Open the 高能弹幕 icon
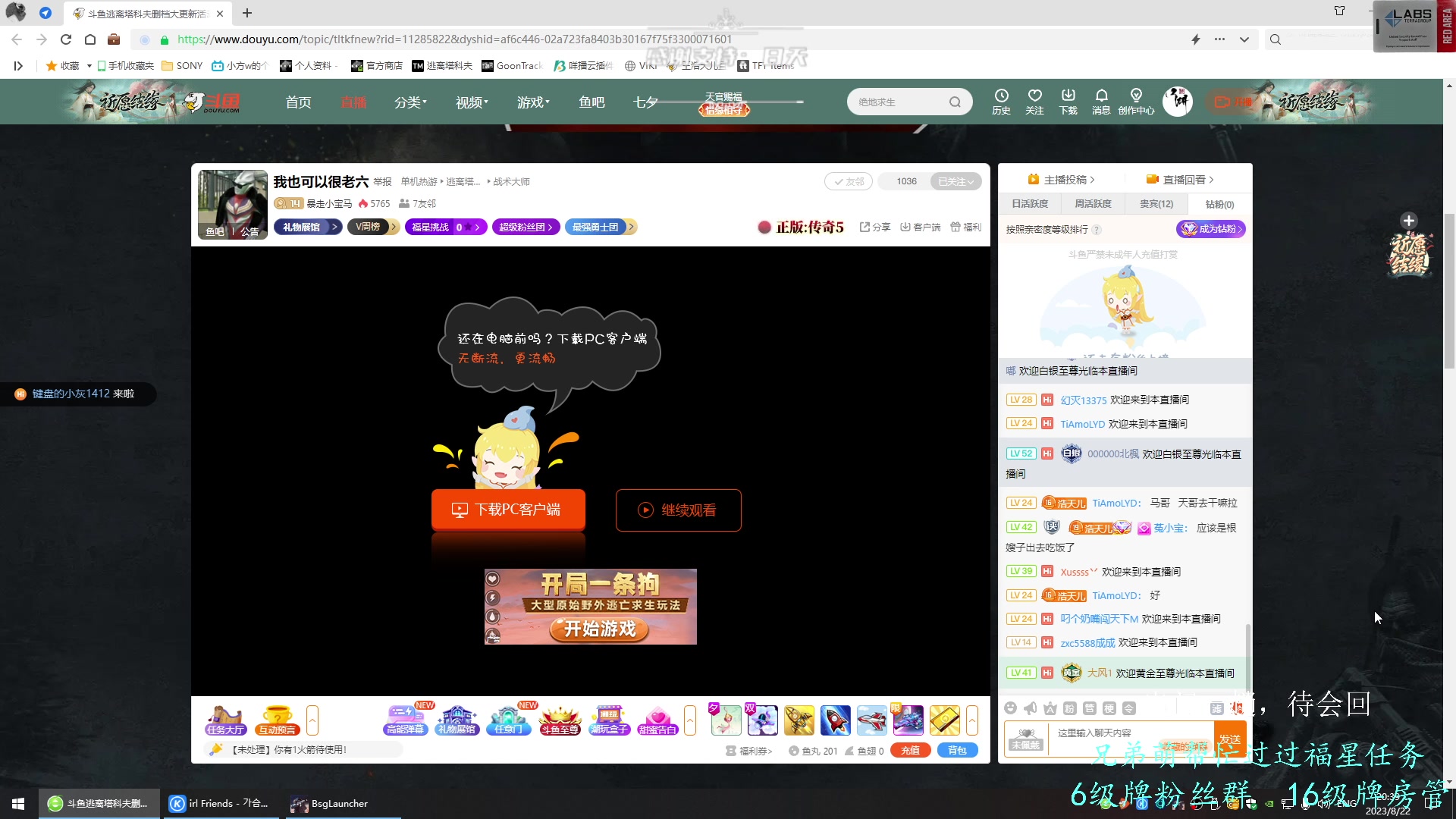This screenshot has width=1456, height=819. [406, 720]
